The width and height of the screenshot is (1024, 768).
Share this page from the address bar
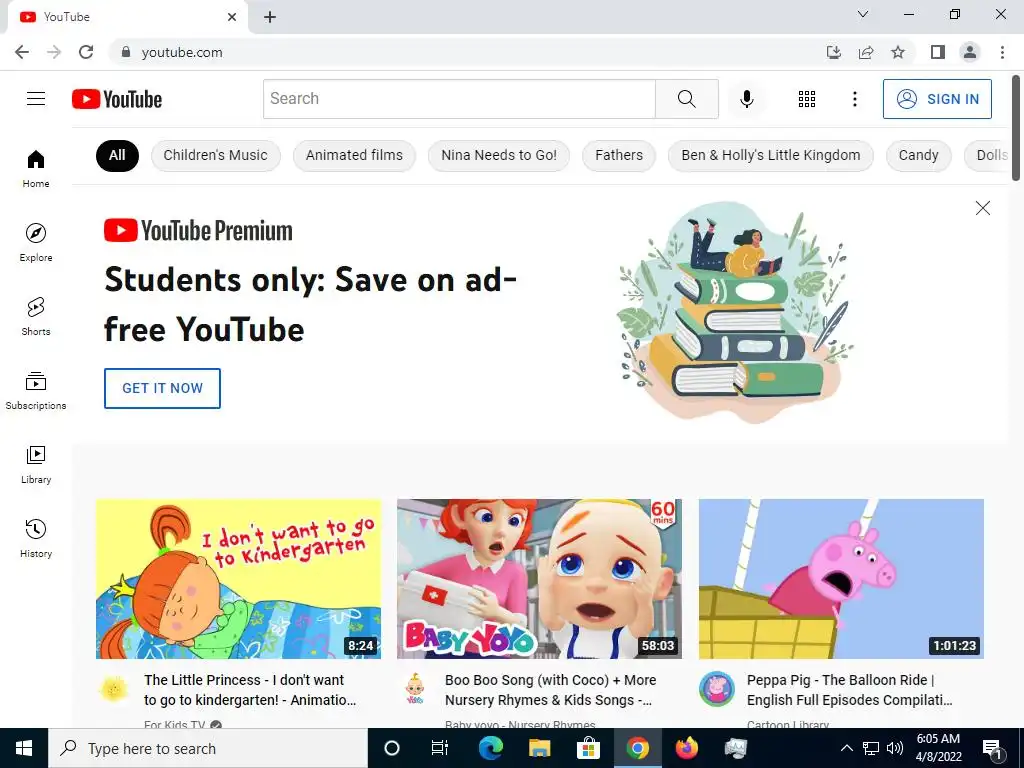tap(866, 52)
